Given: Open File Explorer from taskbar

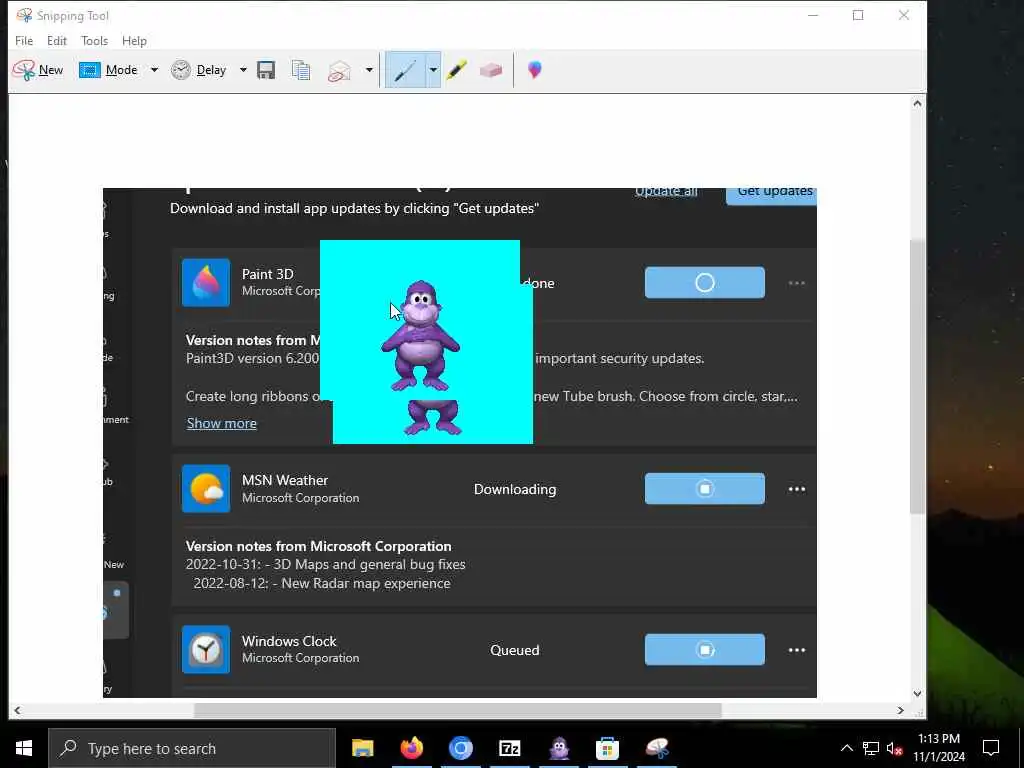Looking at the screenshot, I should point(362,748).
